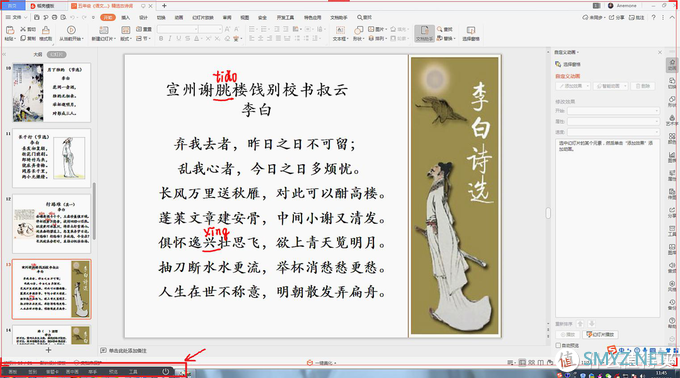Open the cloud sync status dropdown
Viewport: 680px width, 378px height.
(x=594, y=17)
